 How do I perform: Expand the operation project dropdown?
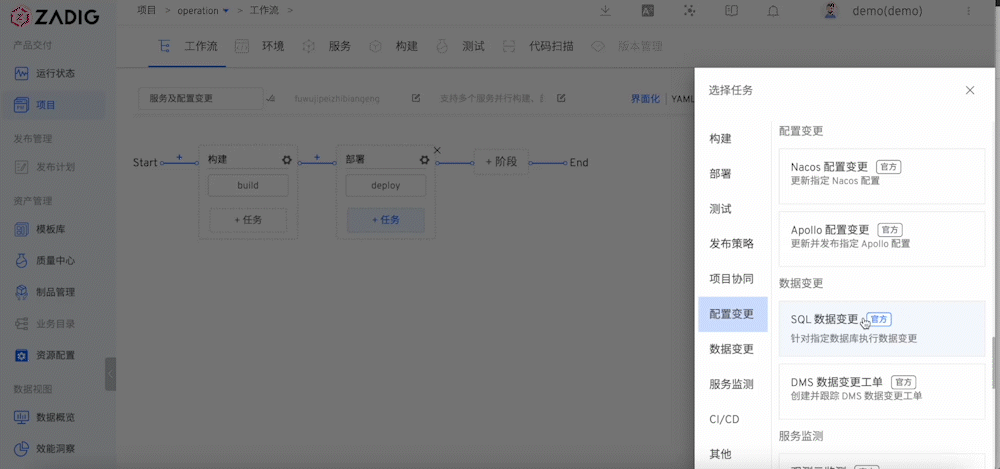226,11
